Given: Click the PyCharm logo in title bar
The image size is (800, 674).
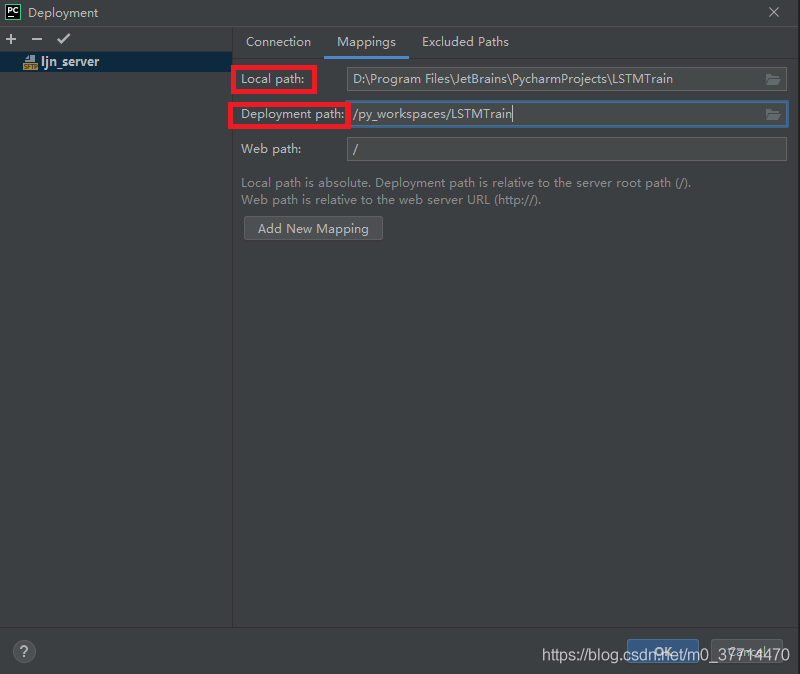Looking at the screenshot, I should coord(13,12).
